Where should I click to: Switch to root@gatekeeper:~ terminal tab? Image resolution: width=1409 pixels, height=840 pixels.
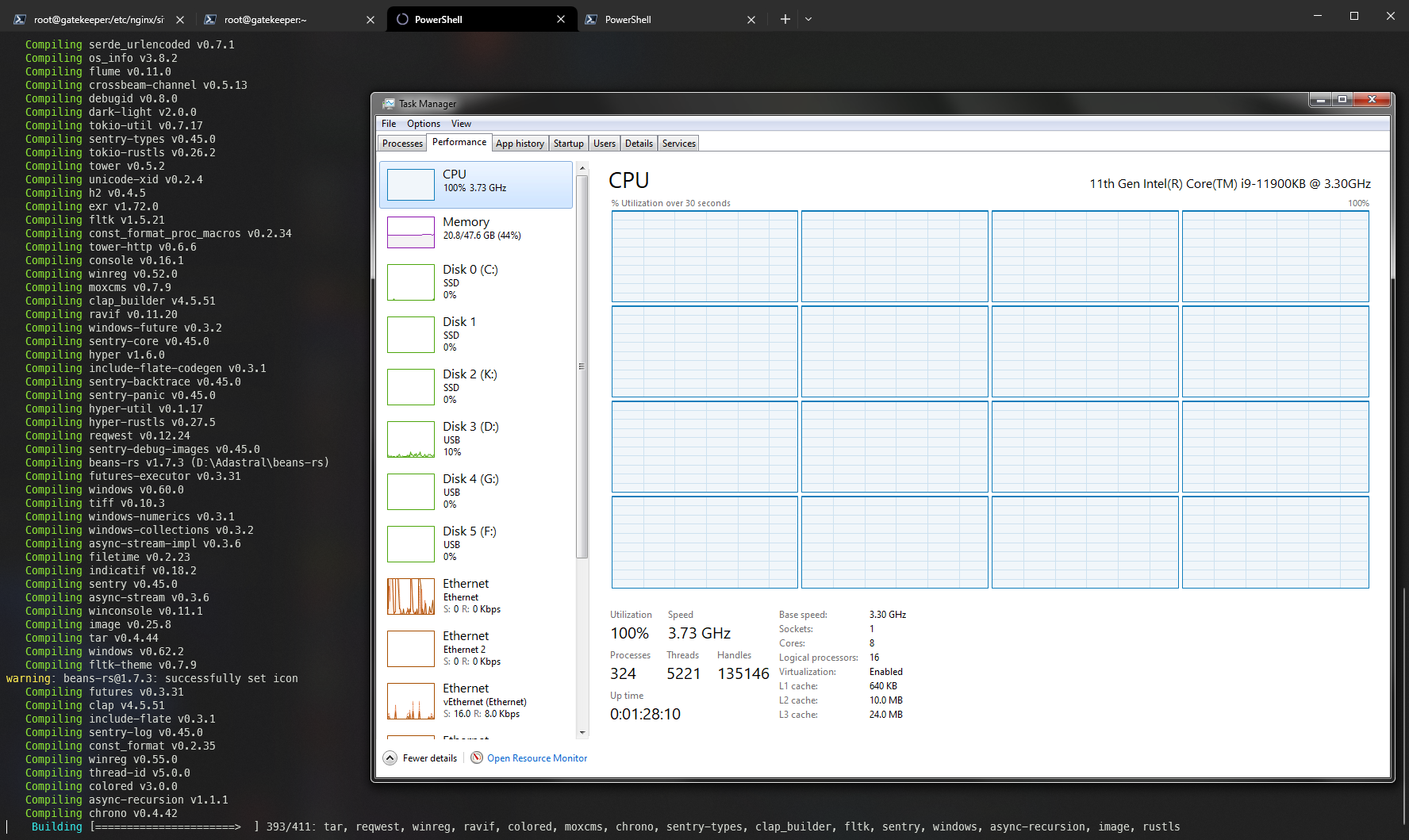coord(279,19)
